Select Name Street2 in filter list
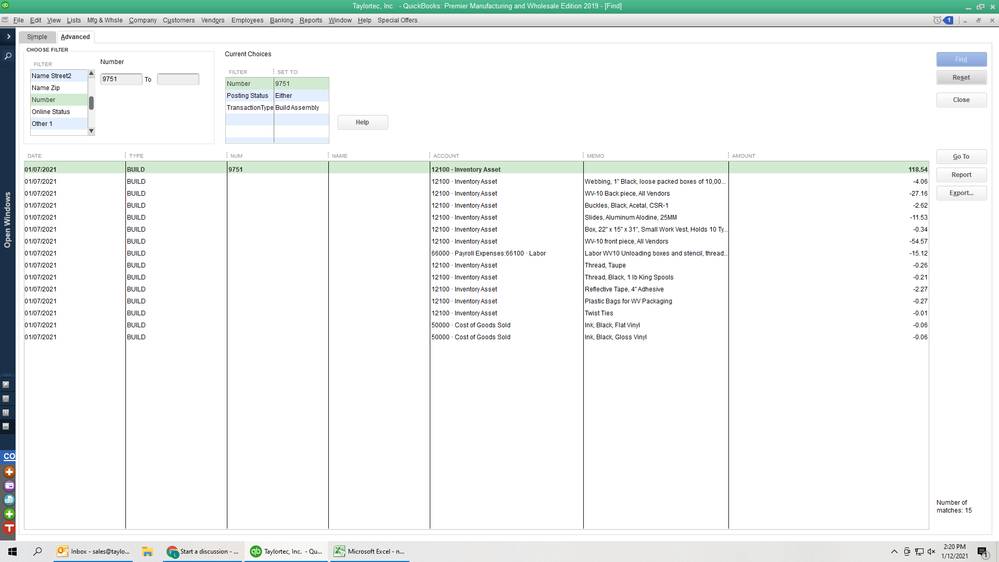Screen dimensions: 999x562 (x=59, y=76)
